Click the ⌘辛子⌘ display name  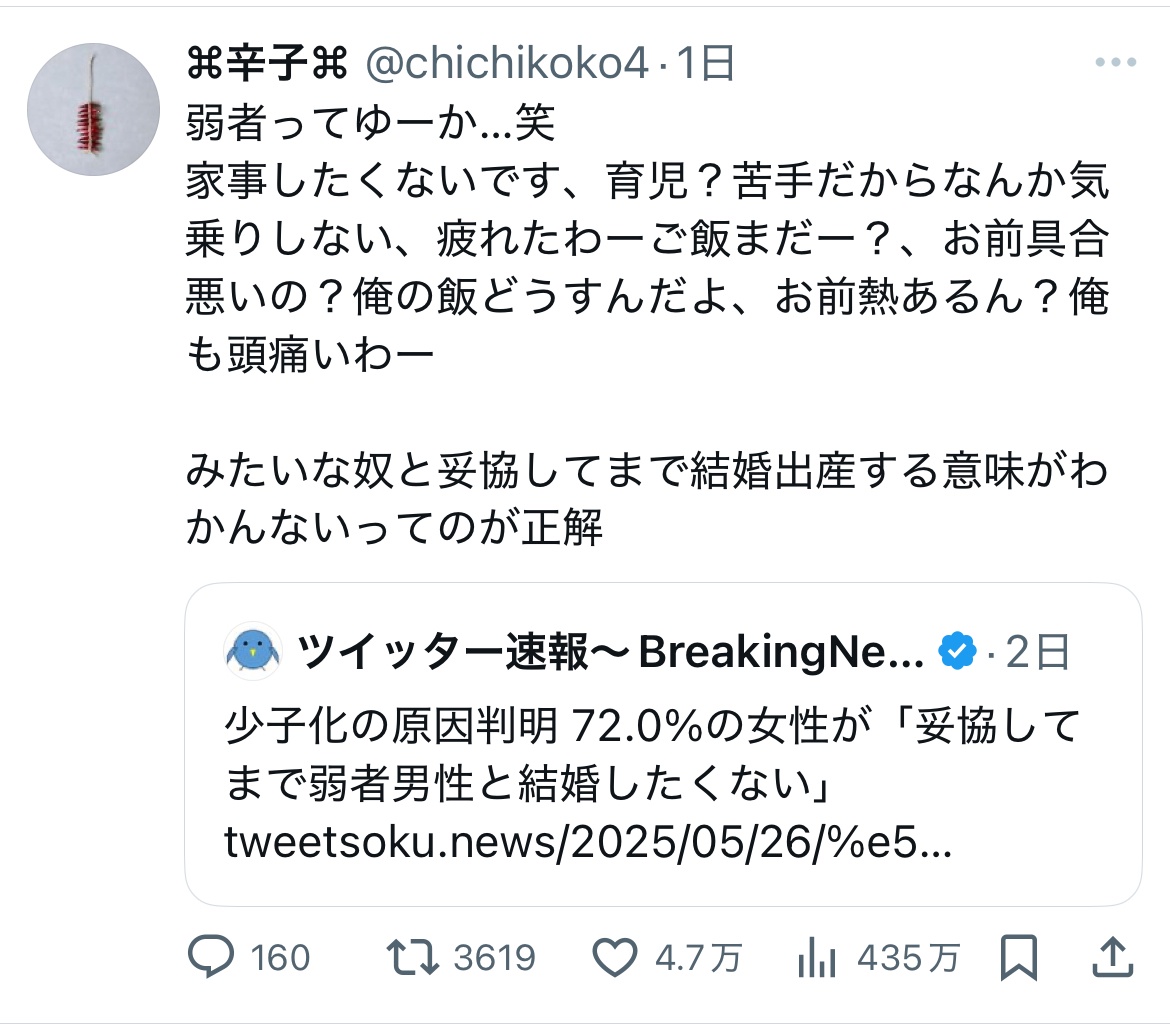[265, 65]
